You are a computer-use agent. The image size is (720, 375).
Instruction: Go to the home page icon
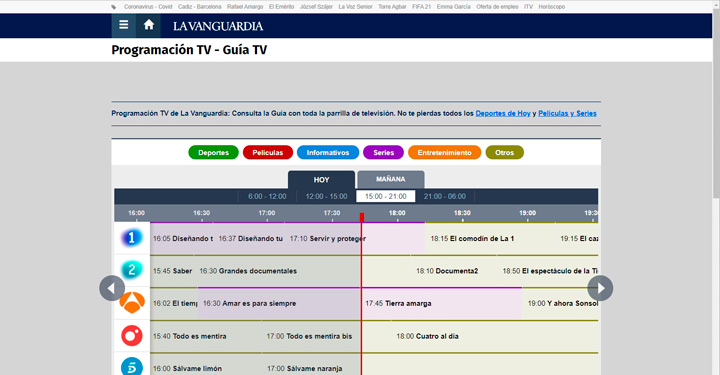pyautogui.click(x=148, y=25)
